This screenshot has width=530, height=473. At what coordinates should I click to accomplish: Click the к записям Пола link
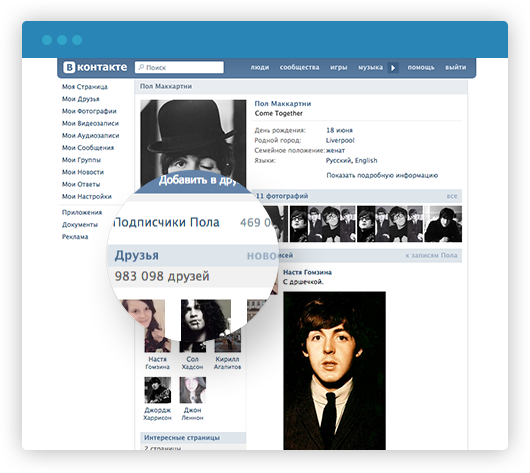[431, 256]
